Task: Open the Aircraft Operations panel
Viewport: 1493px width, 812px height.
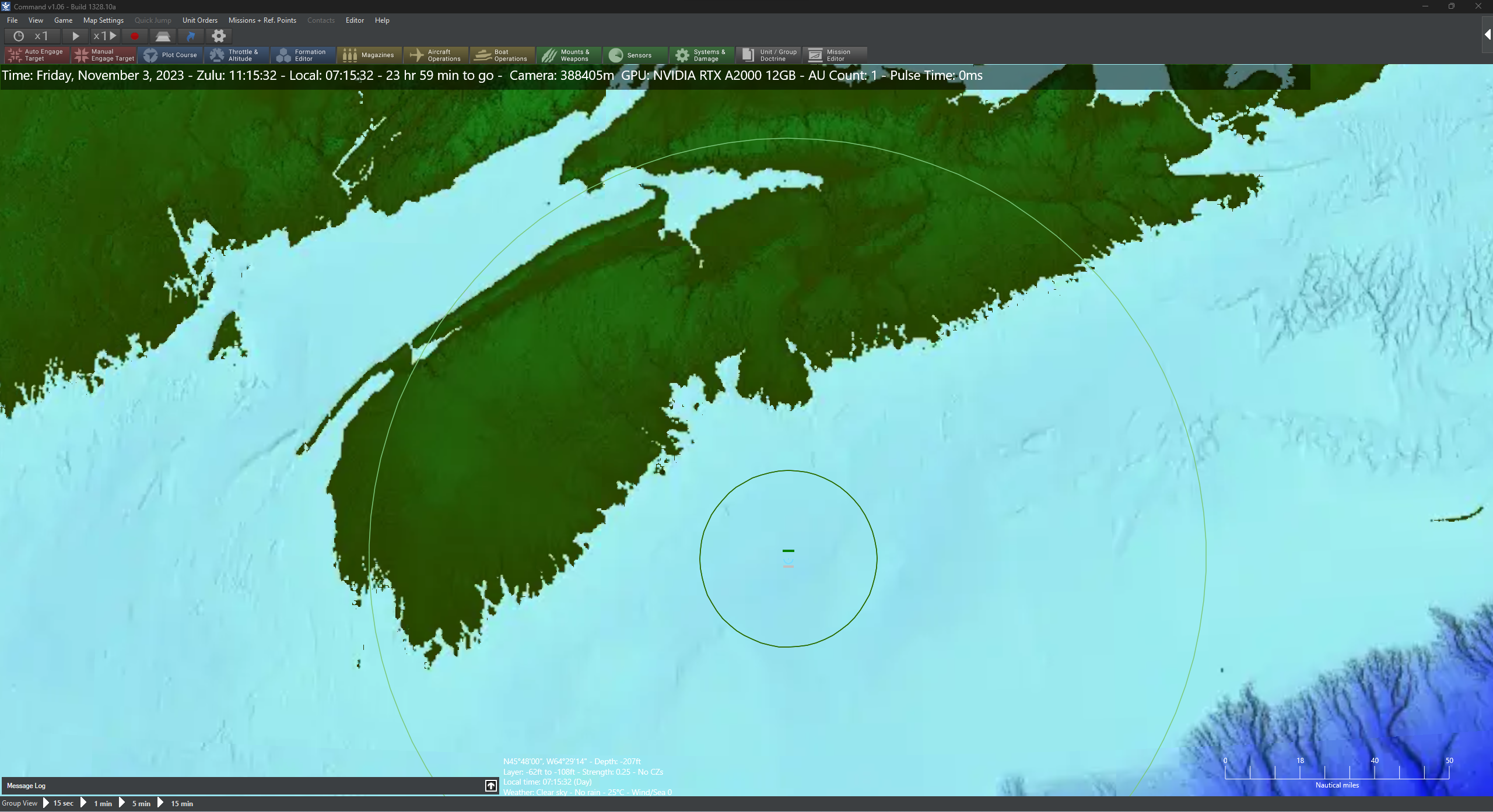Action: (x=436, y=55)
